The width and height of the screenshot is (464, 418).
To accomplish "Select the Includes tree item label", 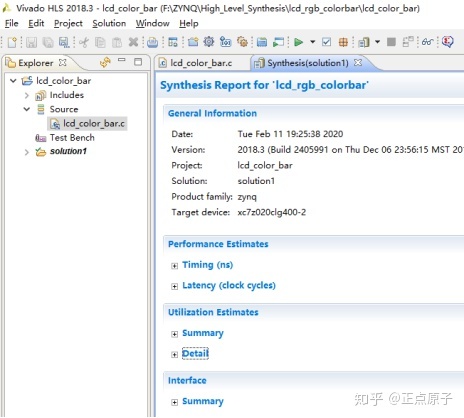I will tap(67, 95).
